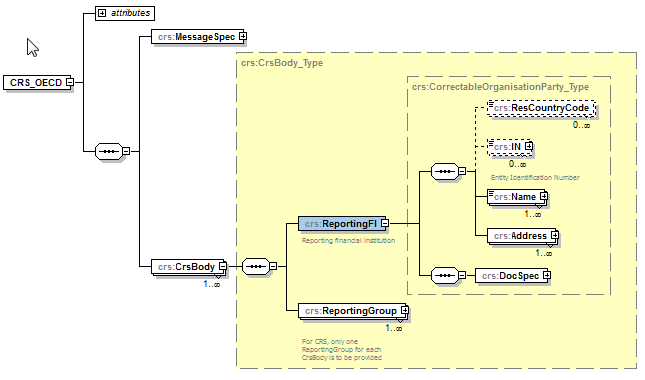
Task: Expand the crs:ReportingGroup element
Action: 405,310
